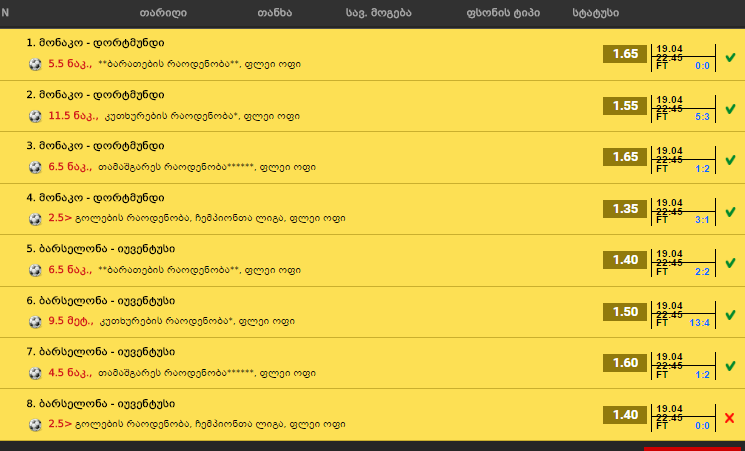Click the green check mark for bet 1
Viewport: 745px width, 451px height.
[730, 58]
